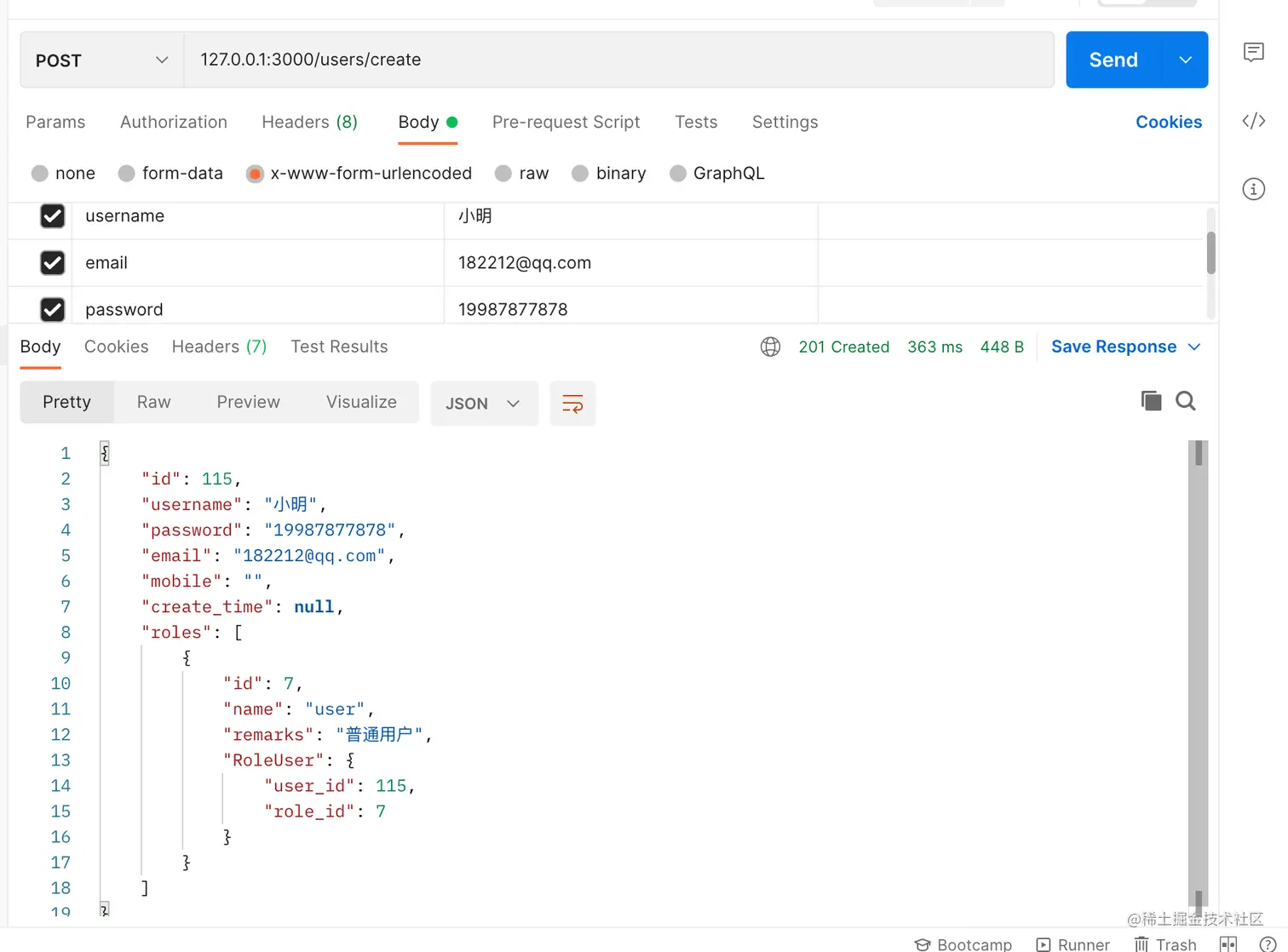This screenshot has width=1288, height=952.
Task: Expand the Save Response chevron menu
Action: point(1194,347)
